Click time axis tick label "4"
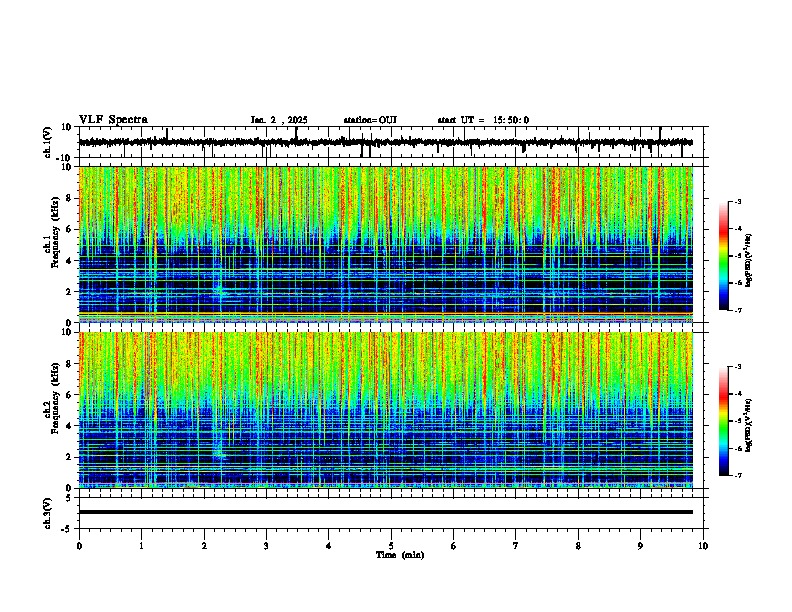This screenshot has height=612, width=792. pos(329,546)
